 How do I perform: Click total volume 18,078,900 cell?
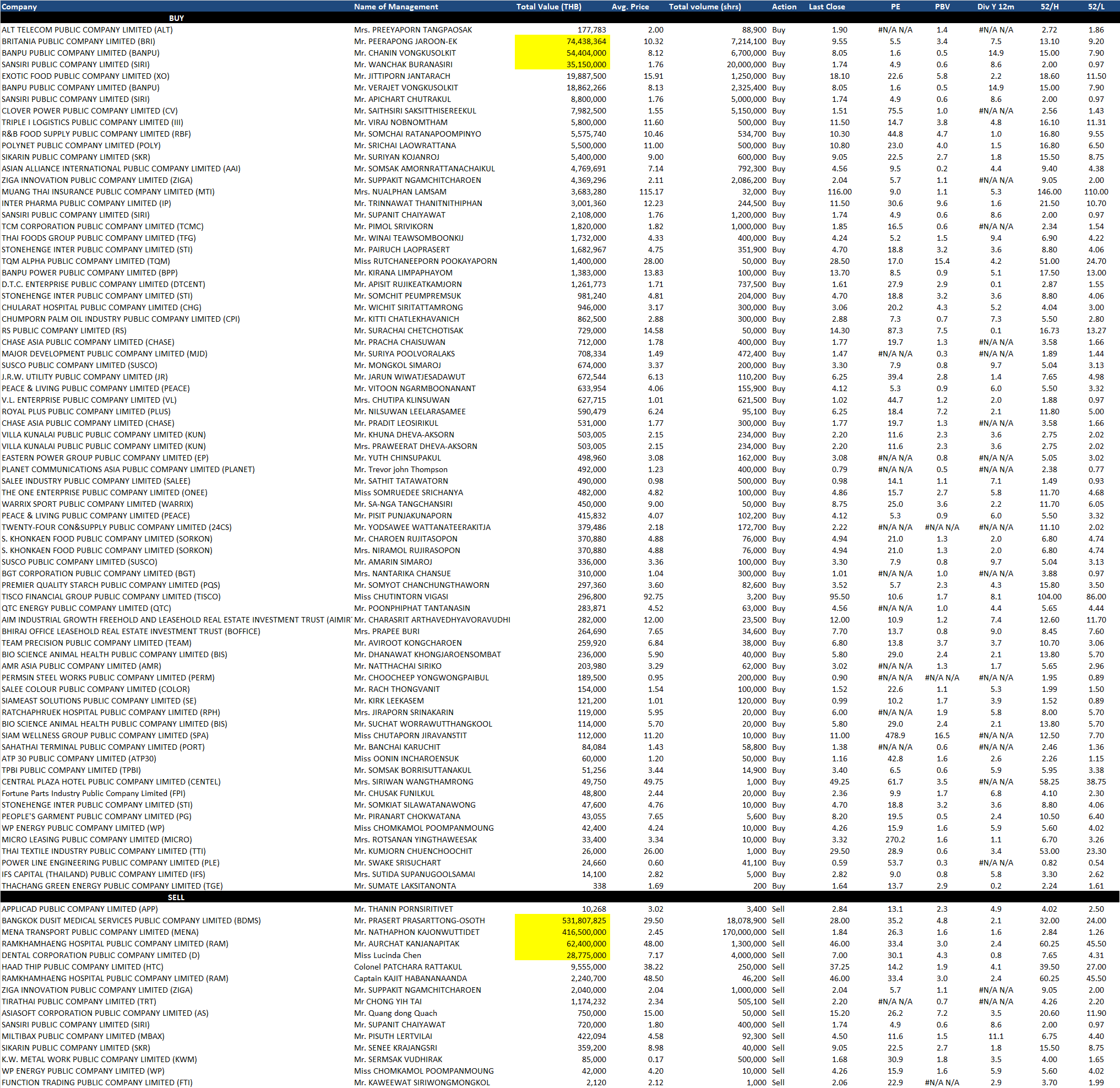[x=747, y=921]
